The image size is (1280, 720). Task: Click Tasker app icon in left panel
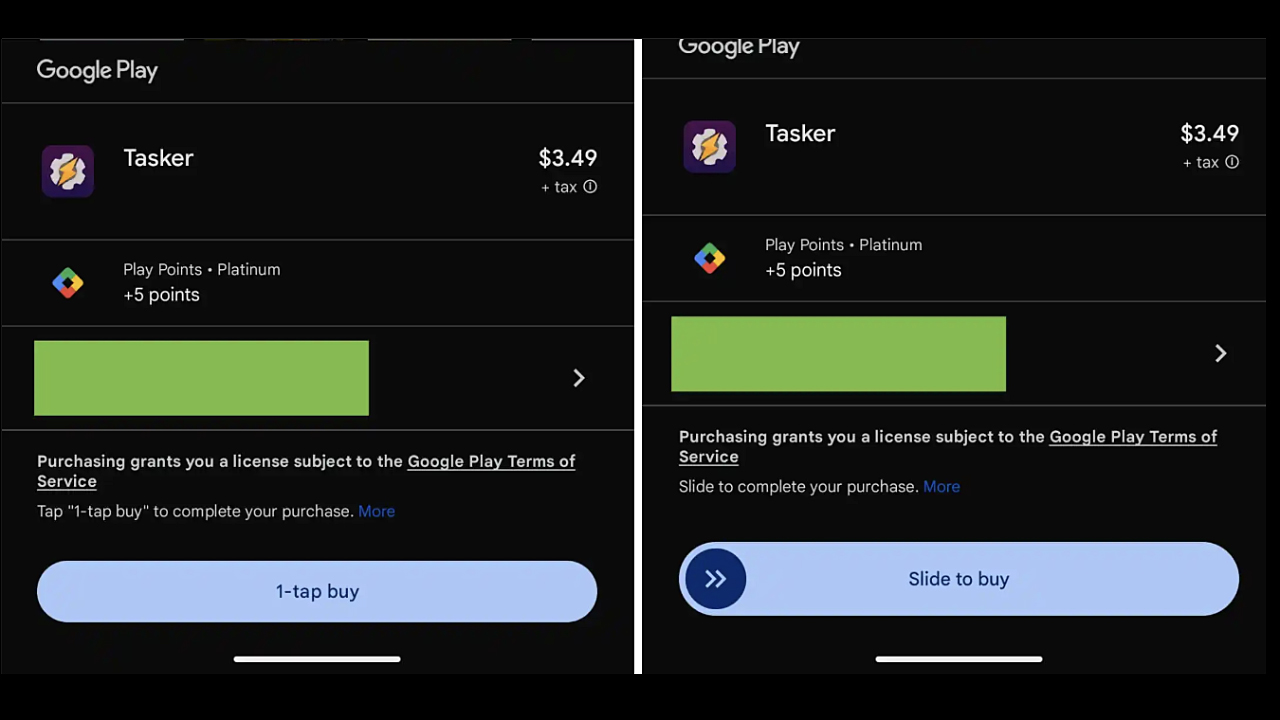point(68,171)
